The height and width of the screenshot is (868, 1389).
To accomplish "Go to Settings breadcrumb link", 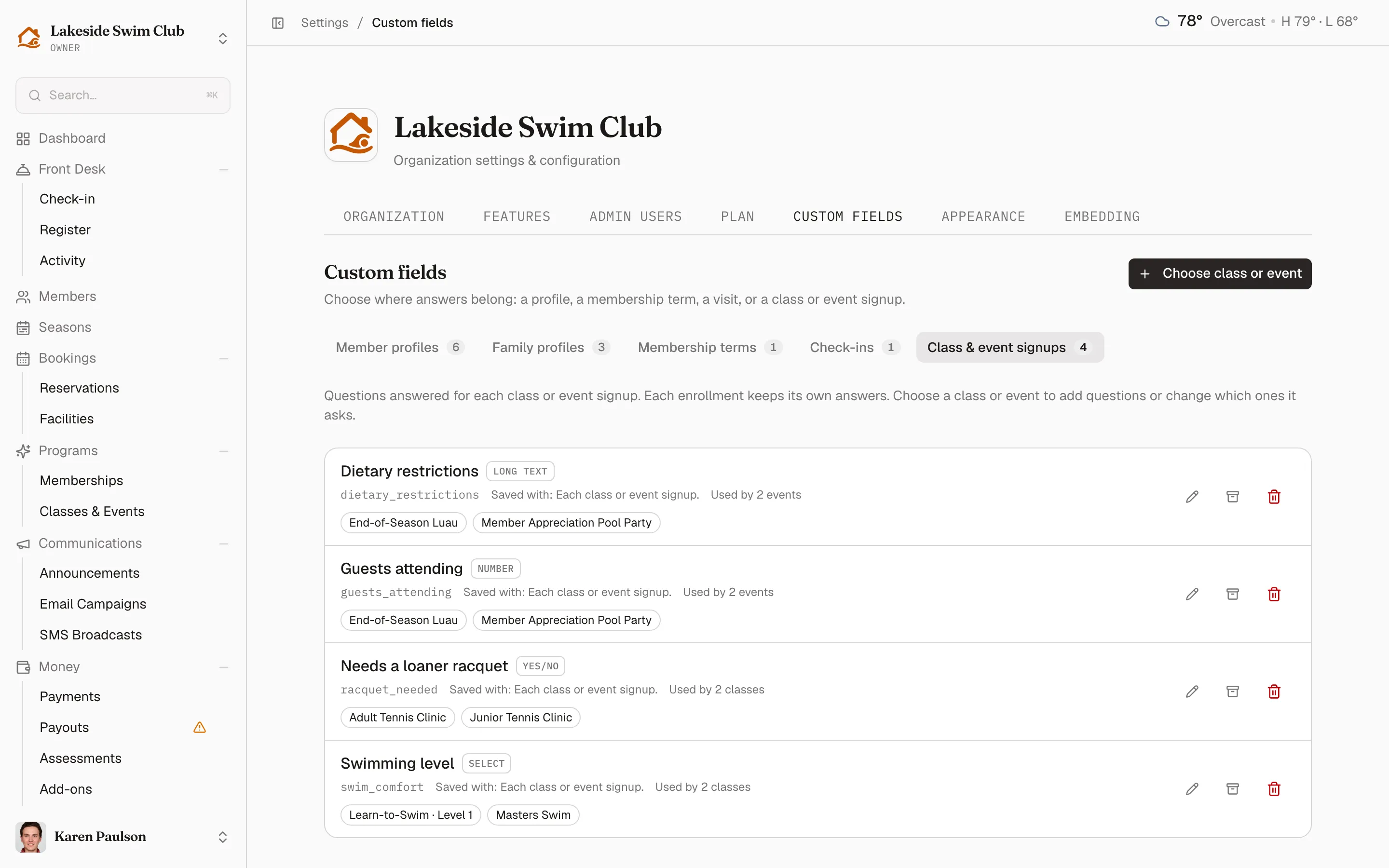I will (x=324, y=23).
